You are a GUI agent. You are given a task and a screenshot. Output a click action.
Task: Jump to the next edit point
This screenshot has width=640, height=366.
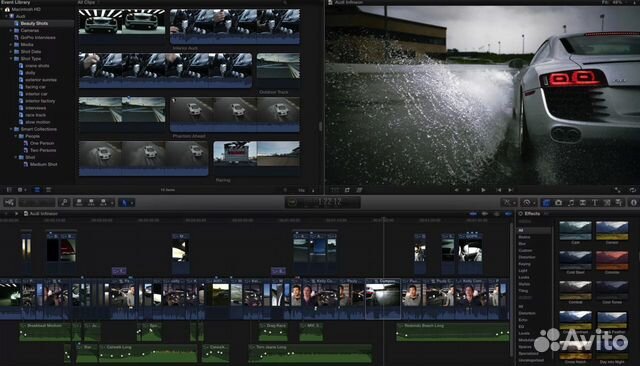pos(510,190)
